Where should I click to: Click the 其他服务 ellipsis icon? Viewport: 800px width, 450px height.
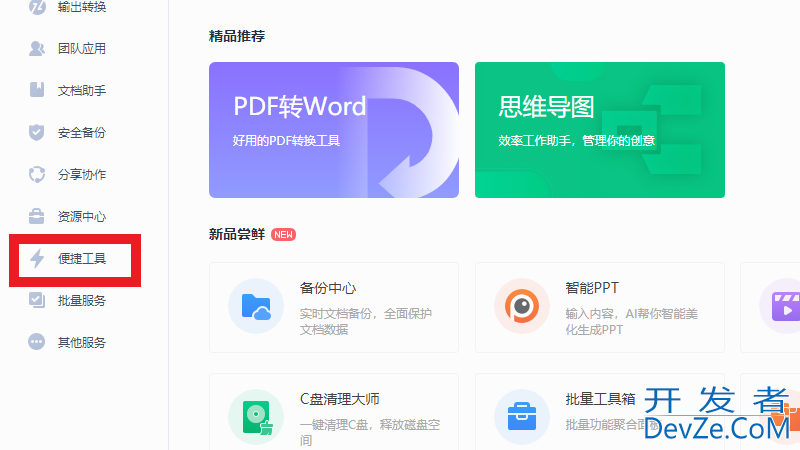pos(37,342)
